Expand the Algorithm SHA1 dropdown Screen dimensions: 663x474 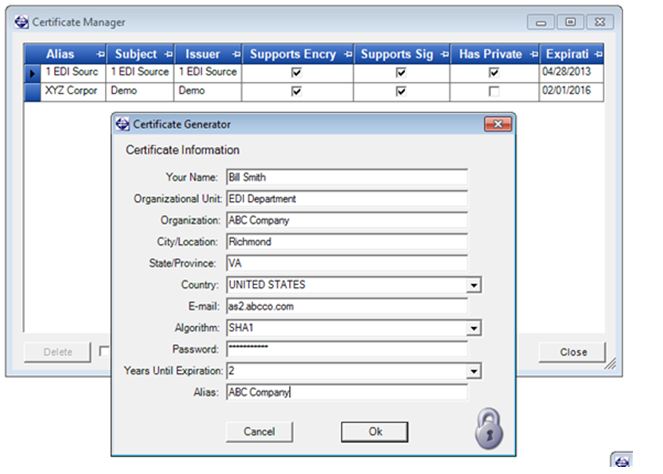pos(474,328)
